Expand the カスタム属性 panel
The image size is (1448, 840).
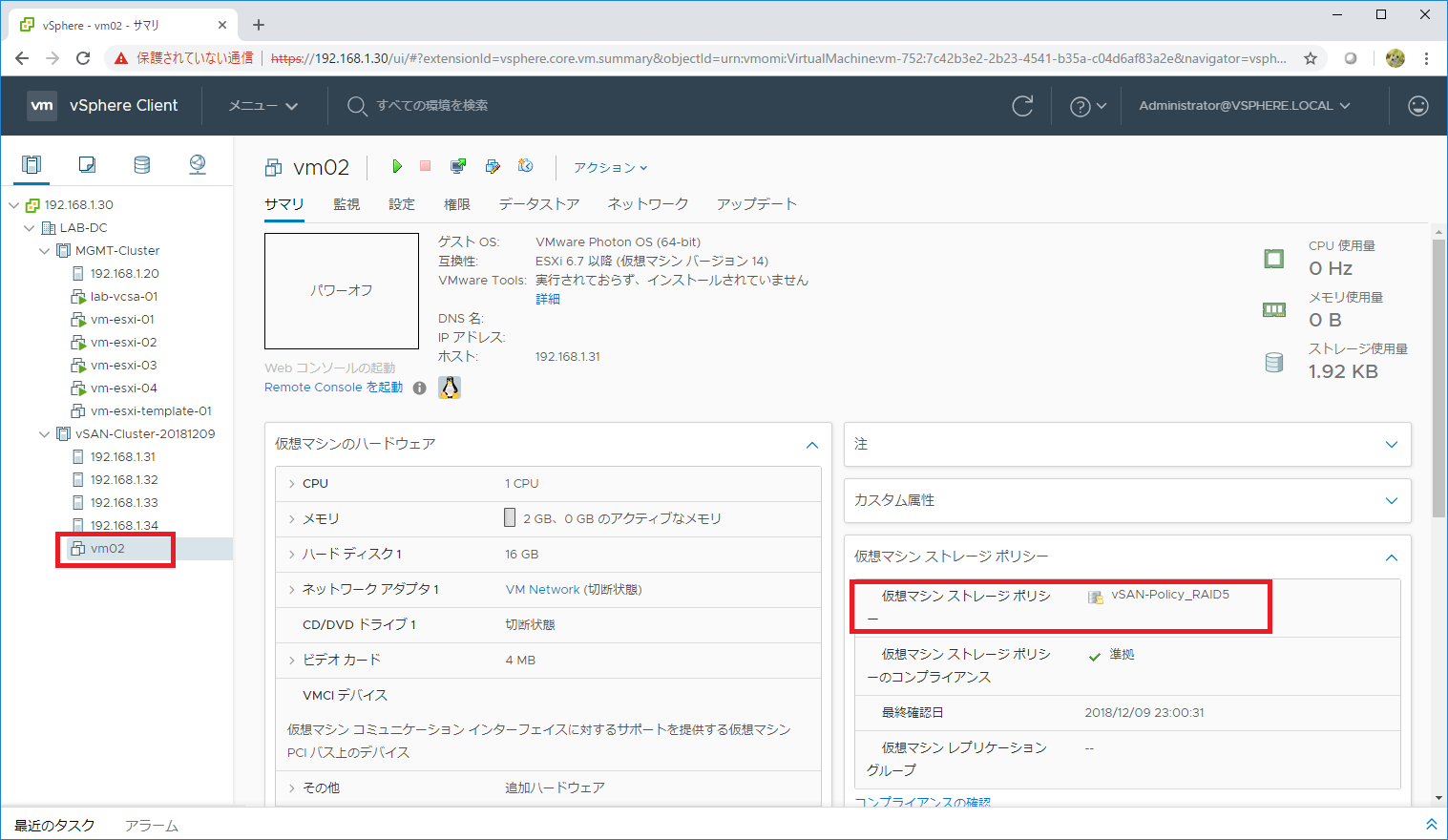coord(1391,500)
